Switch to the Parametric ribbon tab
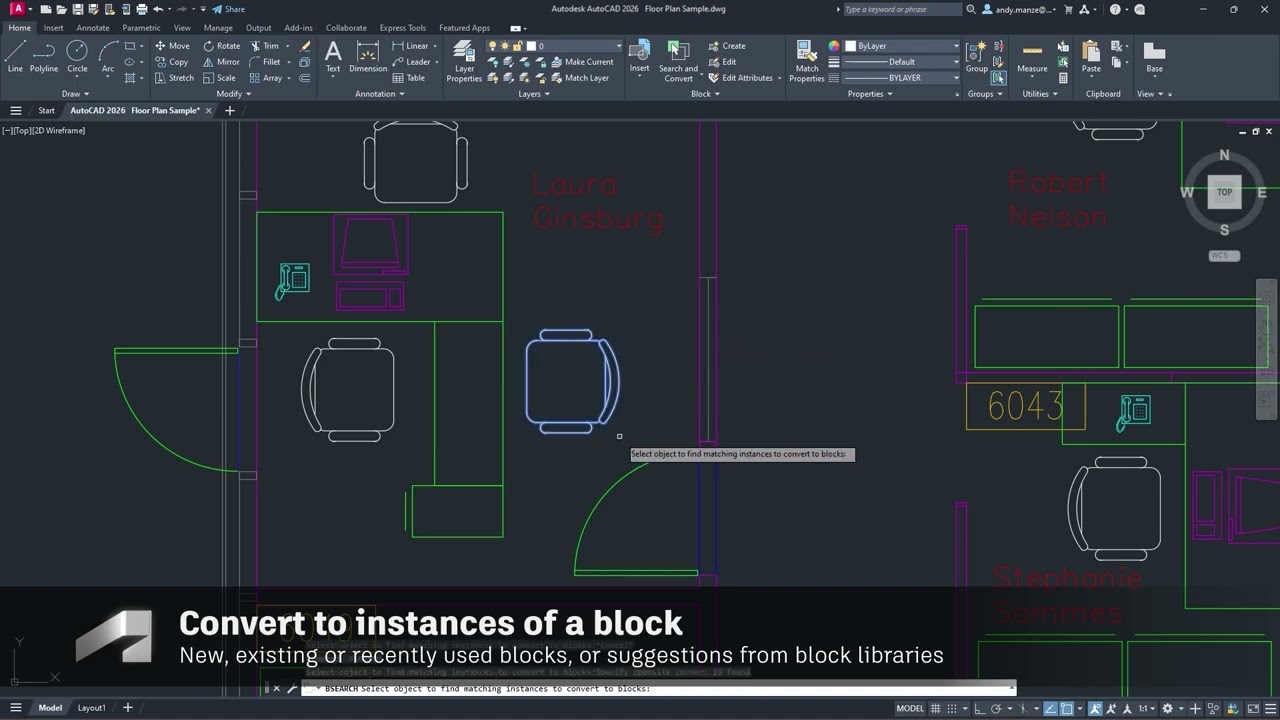Screen dimensions: 1280x720 click(141, 28)
